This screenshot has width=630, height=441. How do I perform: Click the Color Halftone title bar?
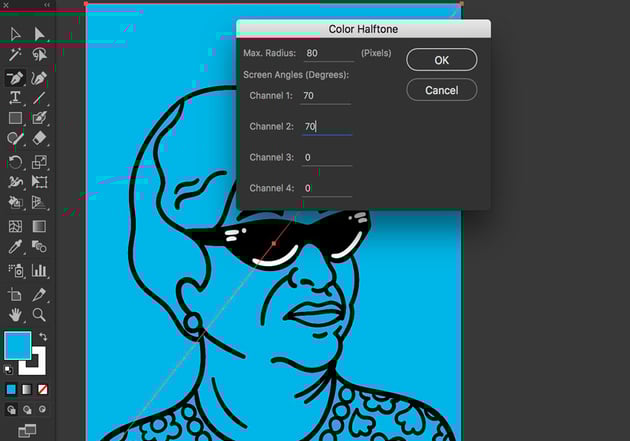pyautogui.click(x=363, y=29)
